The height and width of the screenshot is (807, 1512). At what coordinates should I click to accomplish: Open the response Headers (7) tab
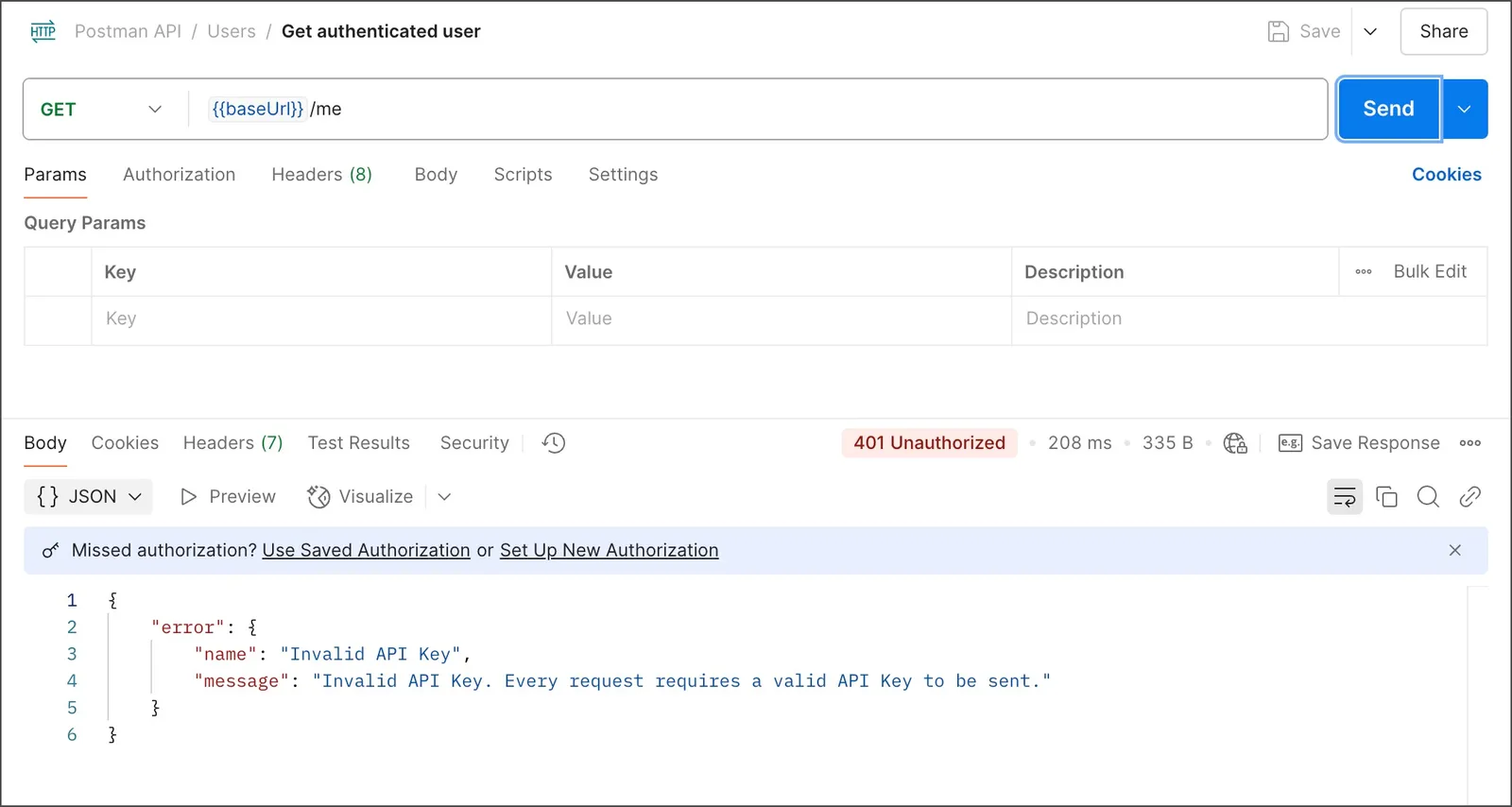tap(232, 443)
